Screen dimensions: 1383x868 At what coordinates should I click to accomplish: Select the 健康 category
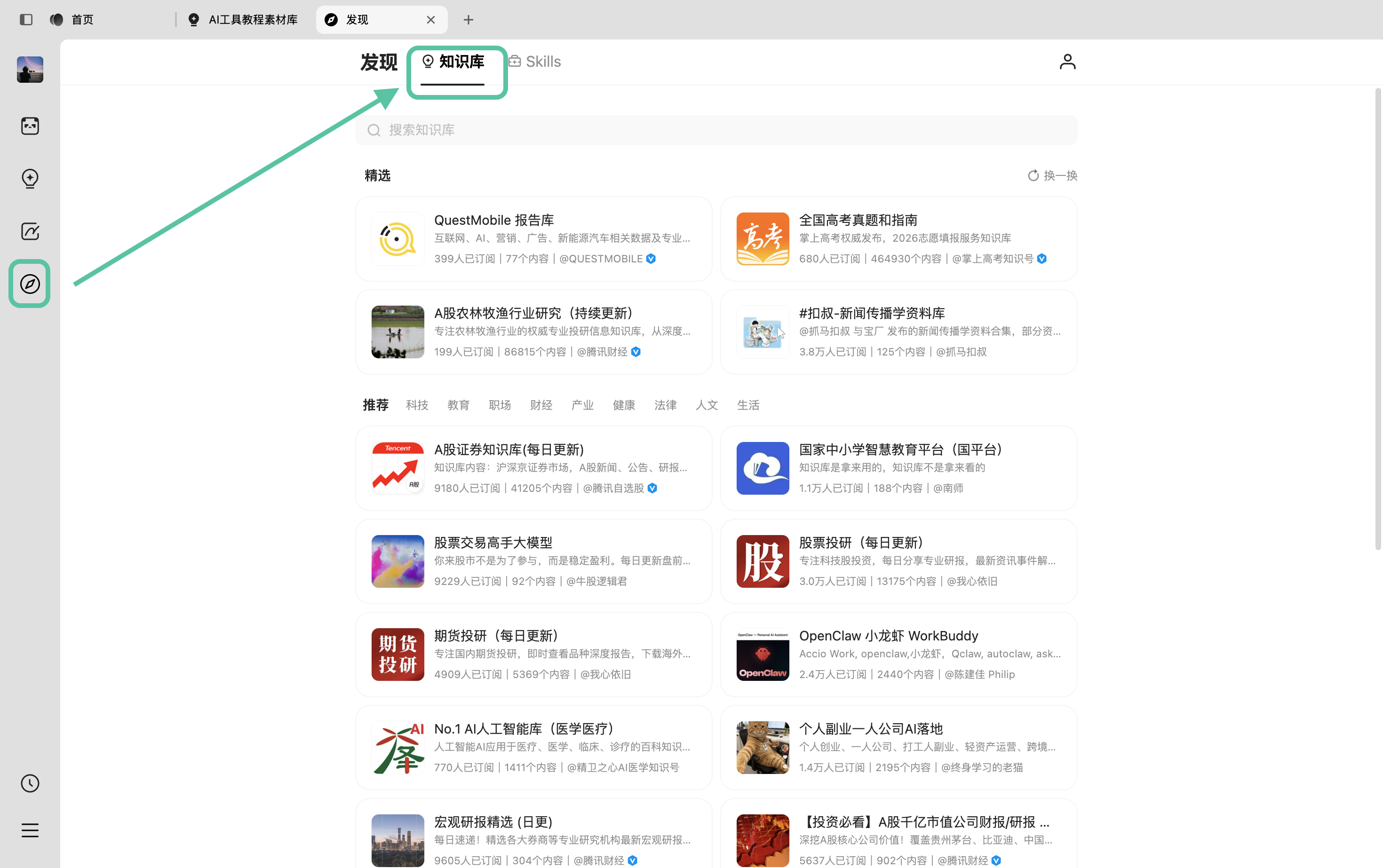(x=624, y=405)
